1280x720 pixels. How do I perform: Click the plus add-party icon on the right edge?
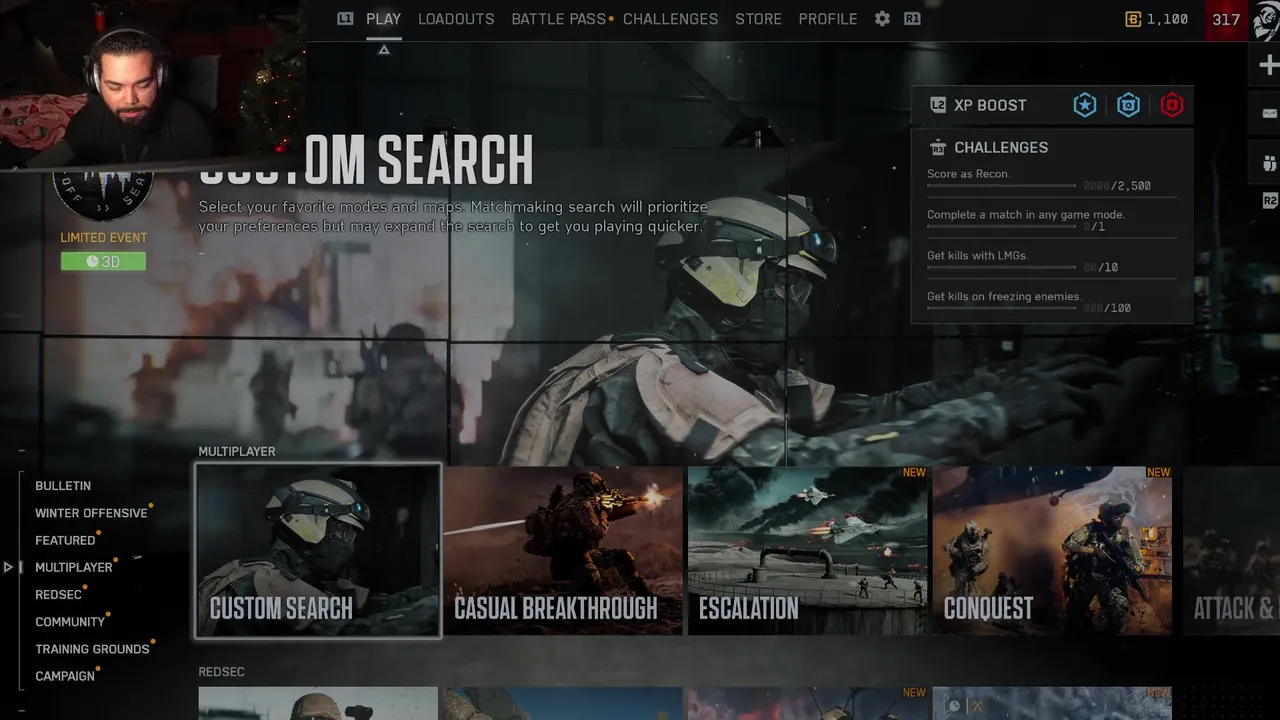coord(1269,66)
